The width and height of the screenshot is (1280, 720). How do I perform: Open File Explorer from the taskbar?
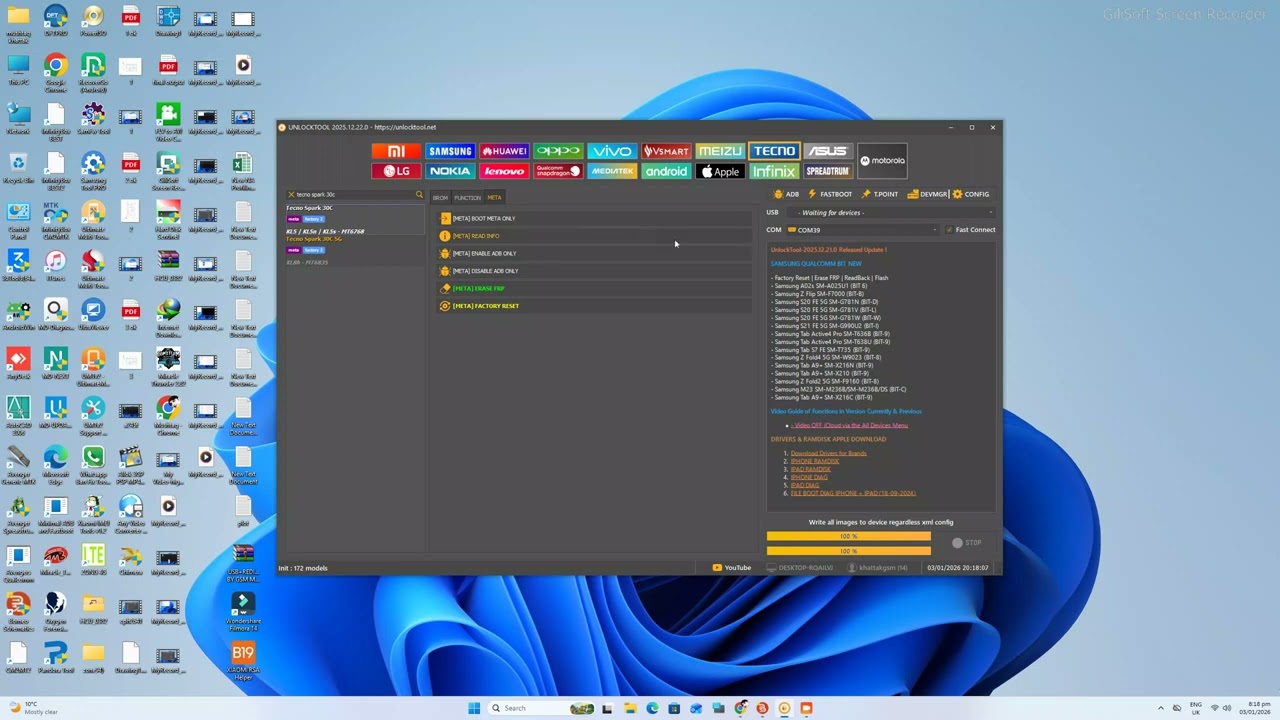point(630,708)
